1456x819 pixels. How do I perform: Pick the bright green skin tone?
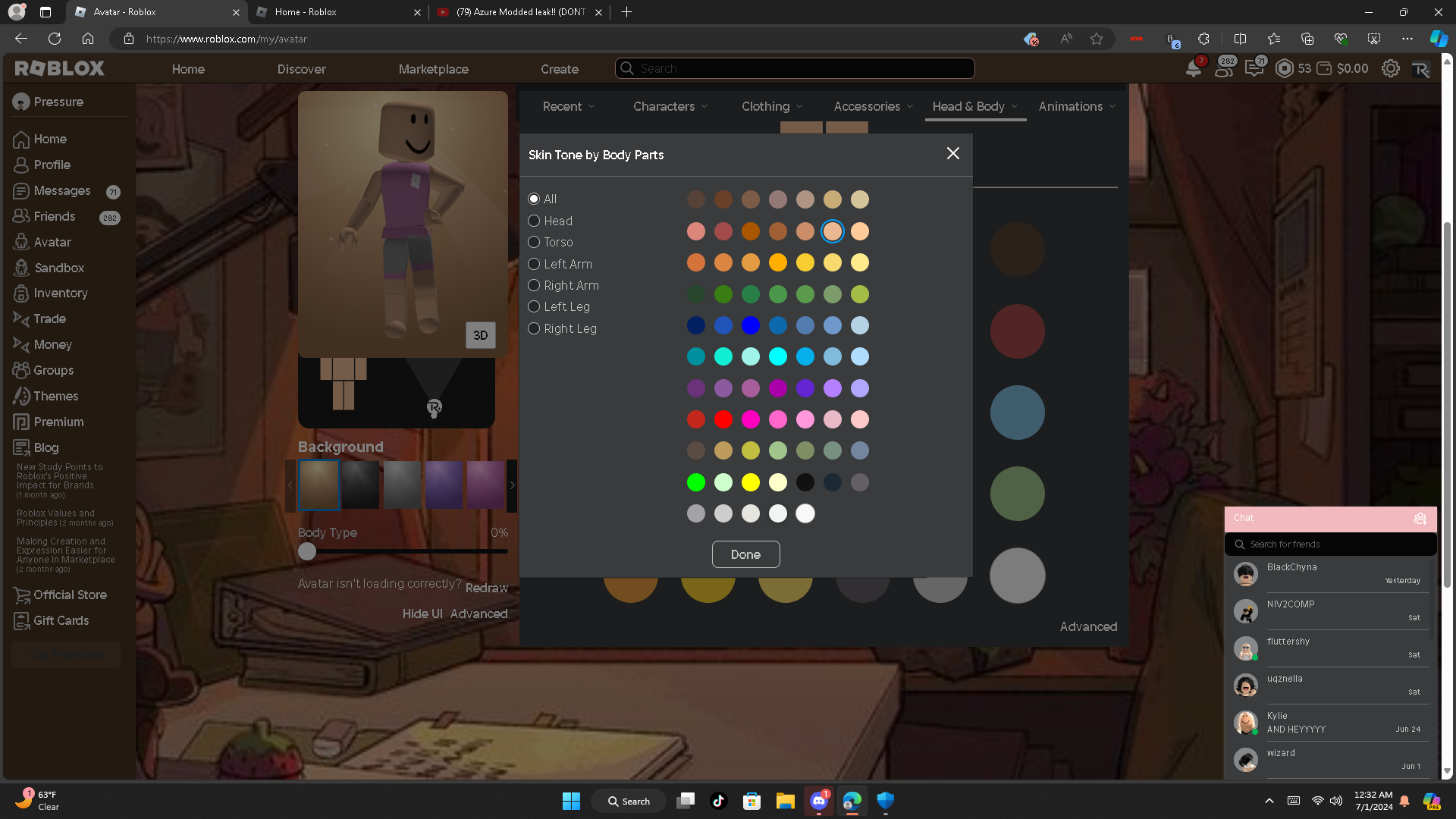(696, 482)
